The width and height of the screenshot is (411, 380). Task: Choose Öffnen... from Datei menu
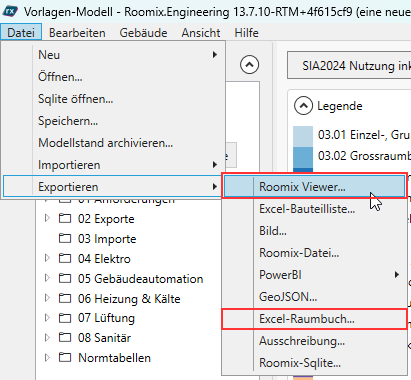tap(113, 77)
